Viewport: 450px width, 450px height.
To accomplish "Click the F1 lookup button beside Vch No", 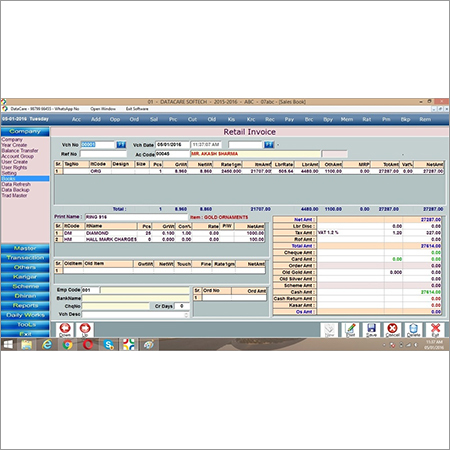I will 121,145.
